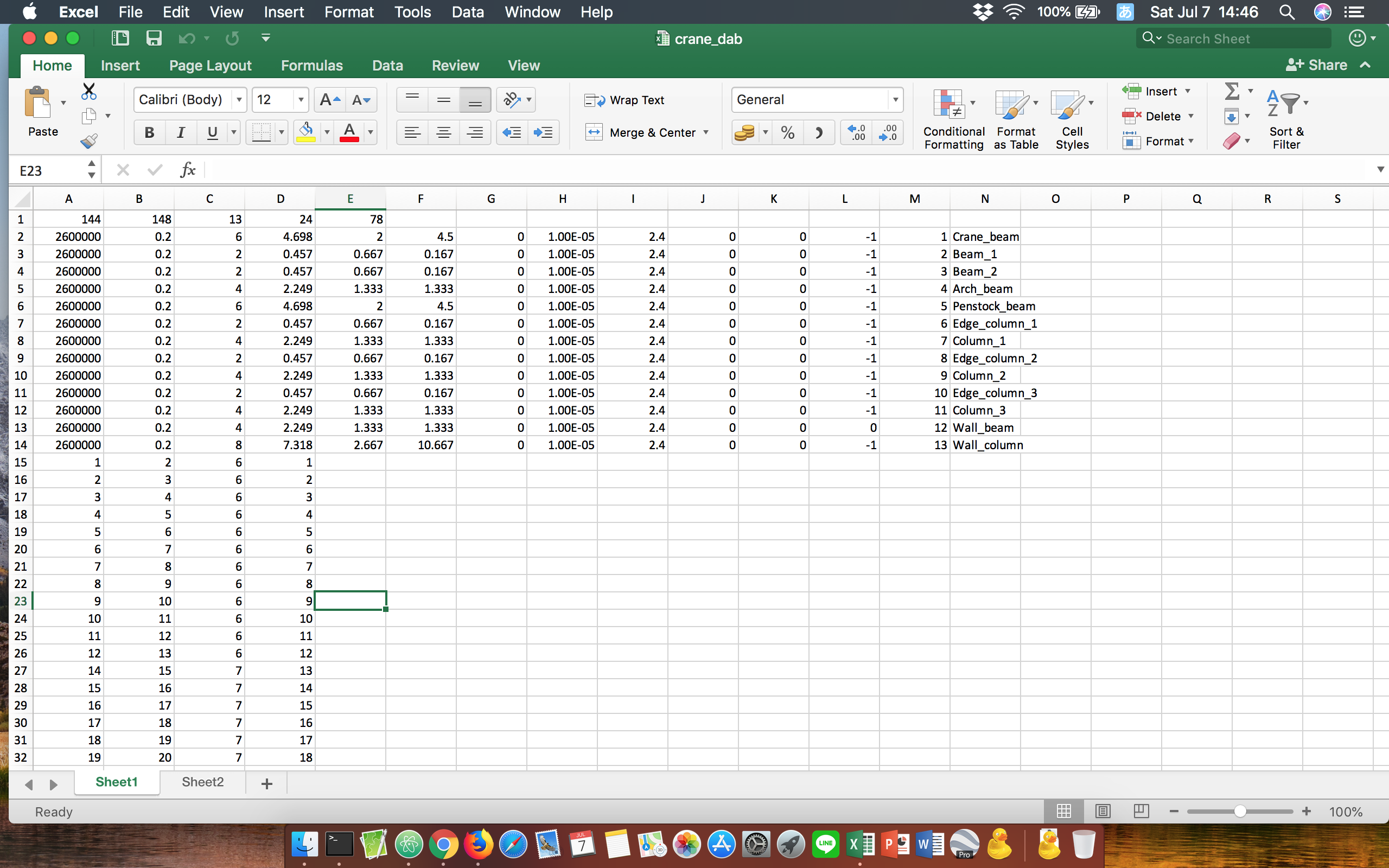This screenshot has width=1389, height=868.
Task: Expand the formula bar chevron
Action: pyautogui.click(x=1380, y=169)
